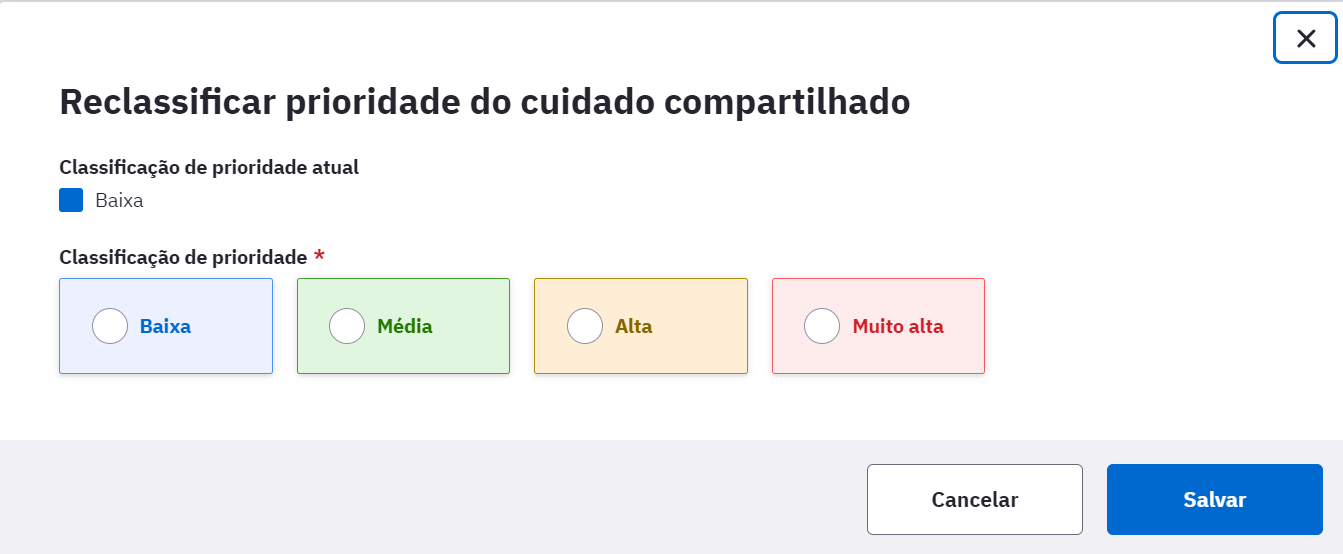Click the 'Reclassificar prioridade do cuidado compartilhado' heading
1343x554 pixels.
485,102
